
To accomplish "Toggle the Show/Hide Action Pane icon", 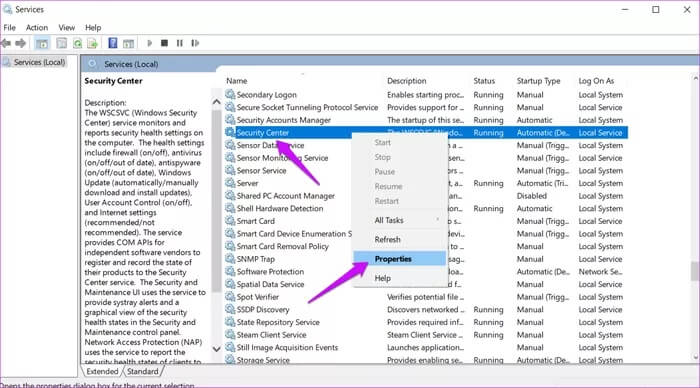I will 129,43.
